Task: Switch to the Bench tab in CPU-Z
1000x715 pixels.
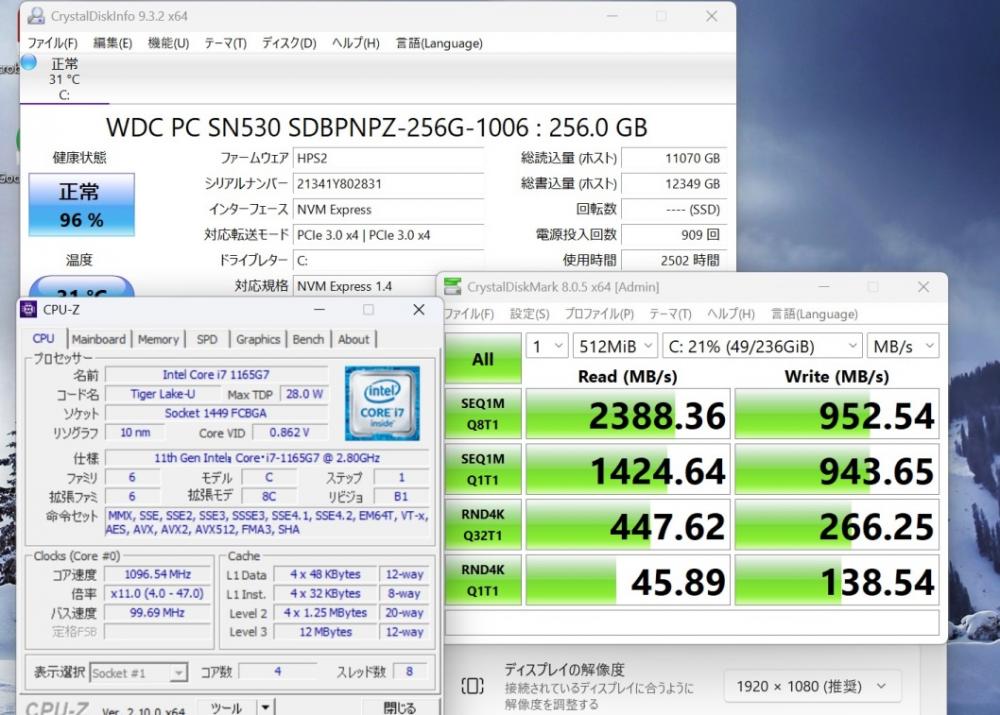Action: (308, 339)
